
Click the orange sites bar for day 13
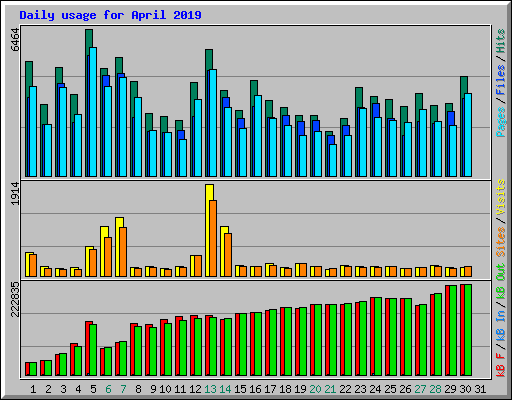(x=213, y=238)
